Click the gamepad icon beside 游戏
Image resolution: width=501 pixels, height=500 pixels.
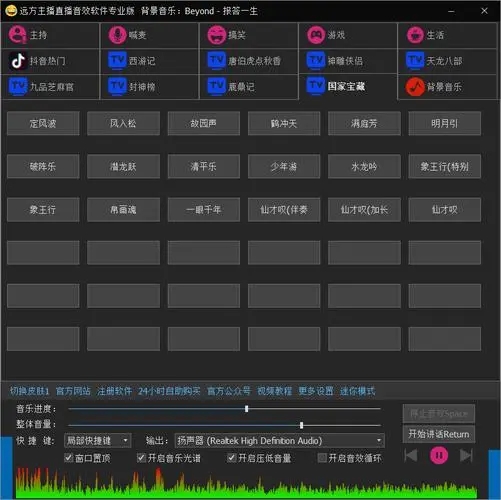(x=316, y=35)
